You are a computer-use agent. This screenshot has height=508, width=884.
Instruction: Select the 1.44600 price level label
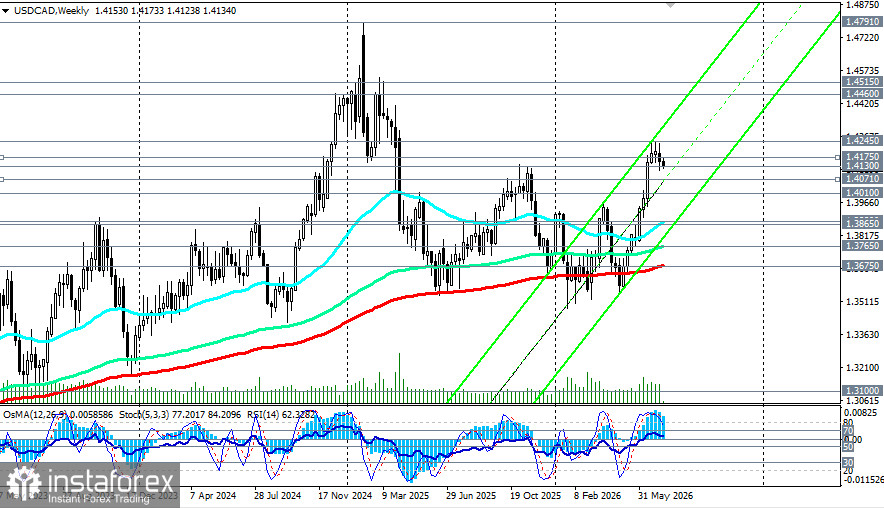tap(862, 93)
